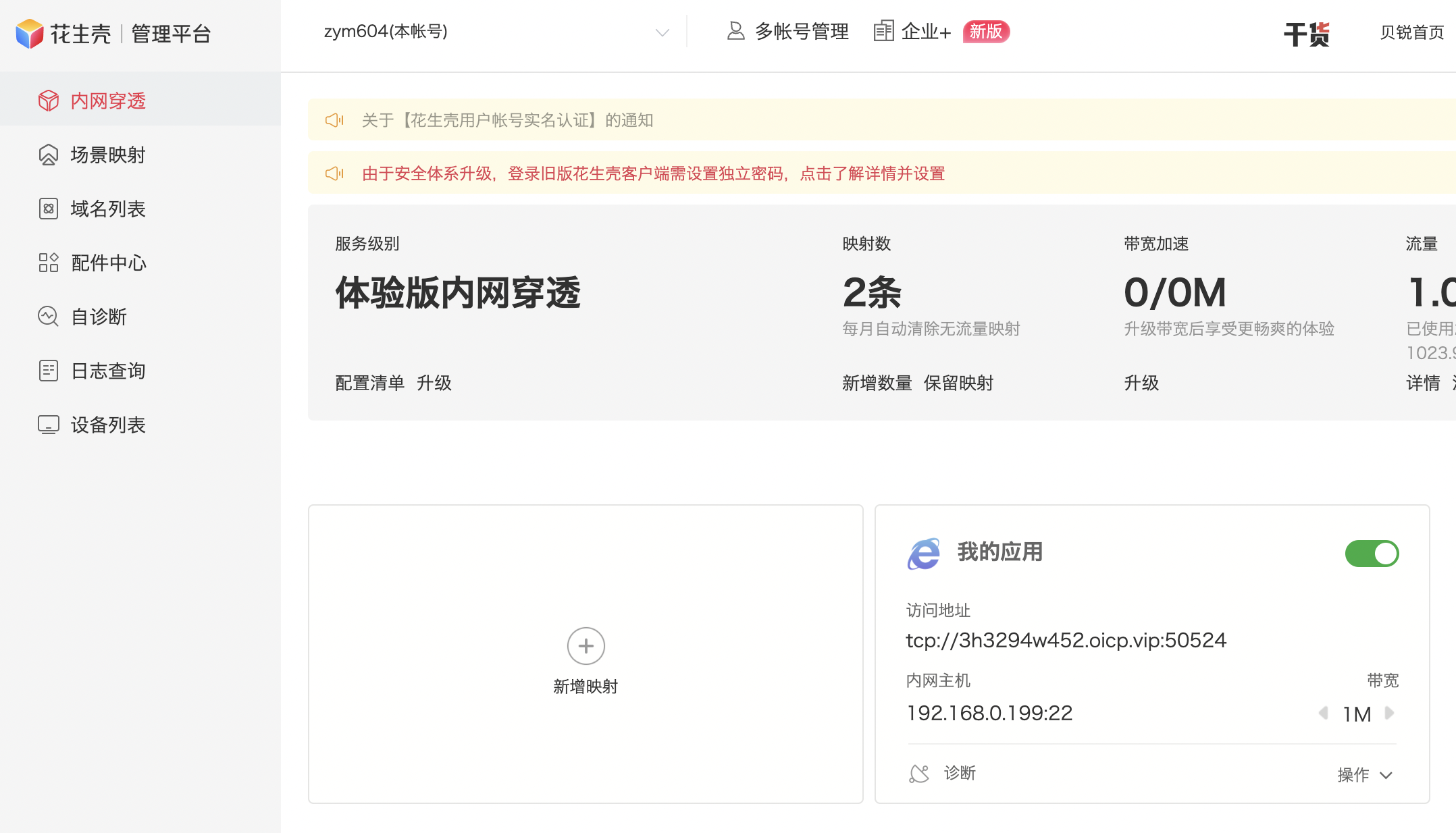Decrease bandwidth with the left arrow
Image resolution: width=1456 pixels, height=833 pixels.
1324,713
